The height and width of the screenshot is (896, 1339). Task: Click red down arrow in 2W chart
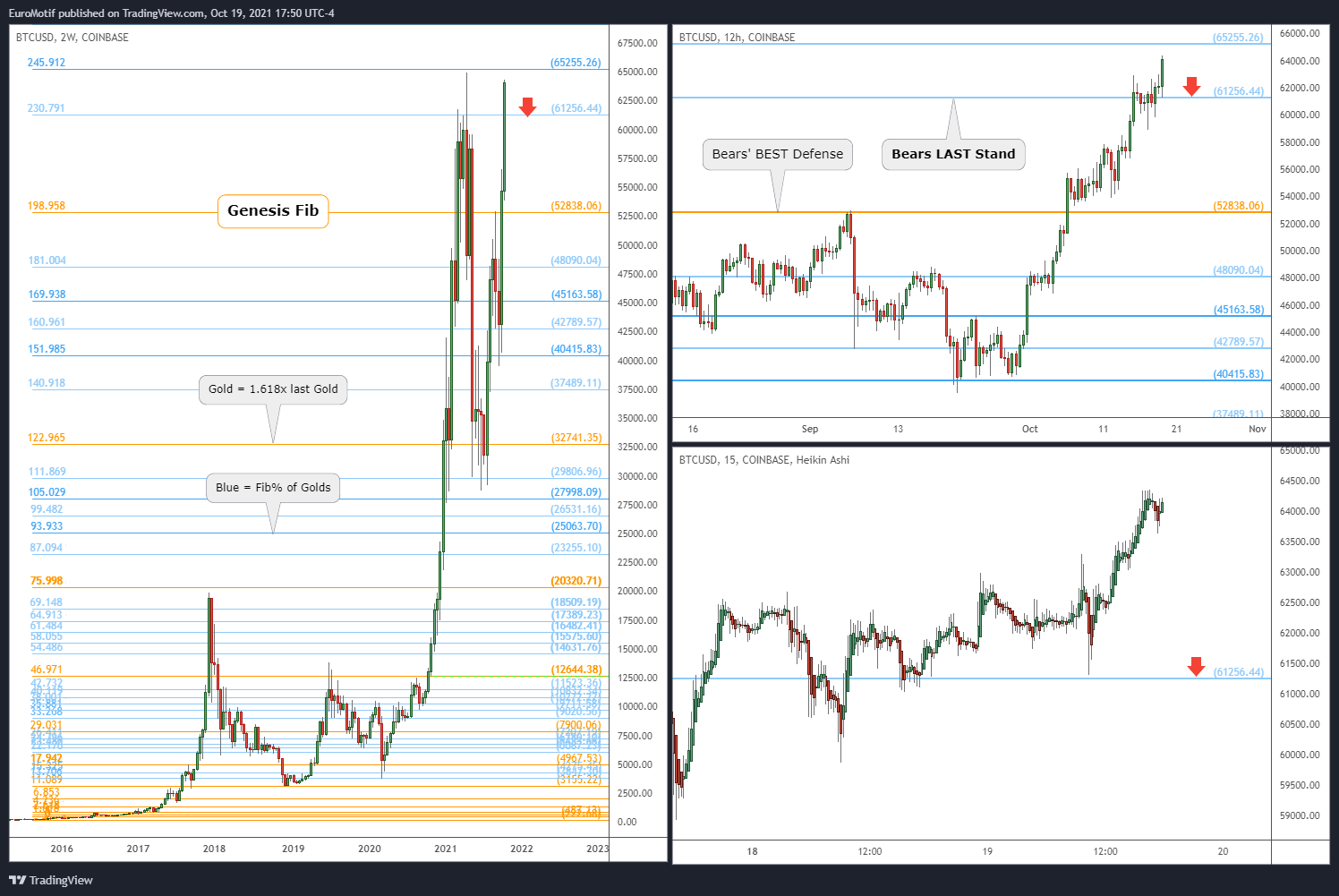(528, 107)
